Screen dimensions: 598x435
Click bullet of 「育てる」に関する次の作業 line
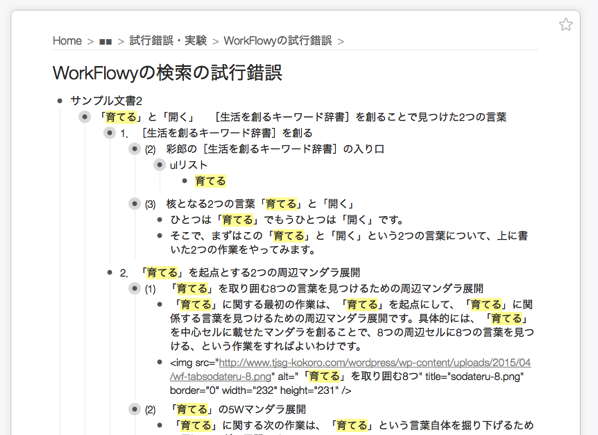[x=160, y=425]
